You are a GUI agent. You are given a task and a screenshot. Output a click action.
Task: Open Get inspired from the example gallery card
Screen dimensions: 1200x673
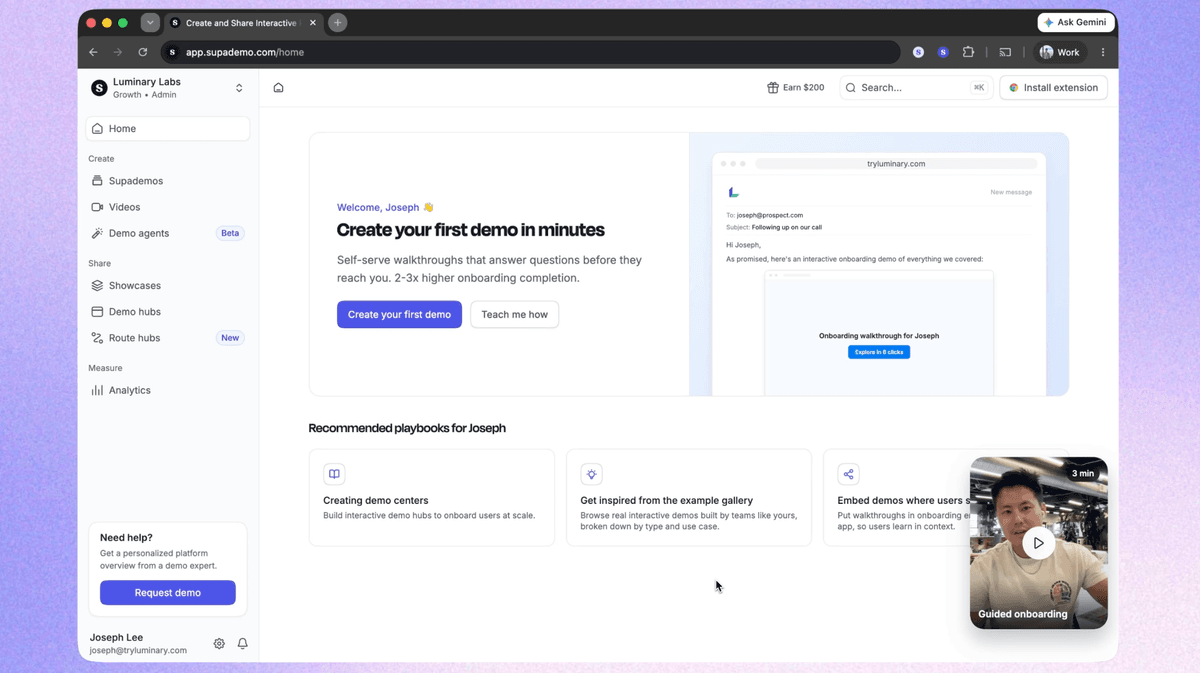[689, 497]
